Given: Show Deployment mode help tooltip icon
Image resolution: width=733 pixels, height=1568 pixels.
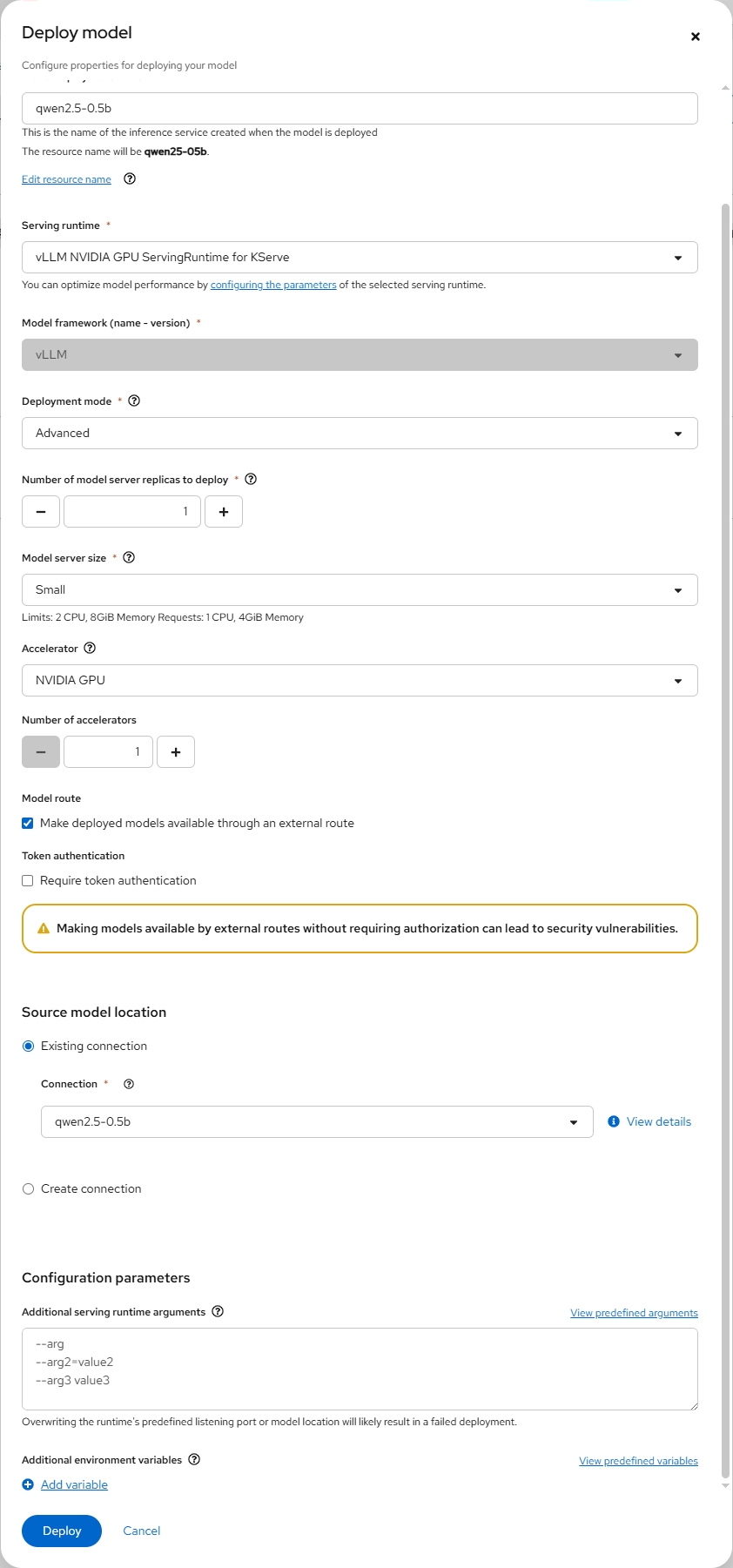Looking at the screenshot, I should coord(134,400).
